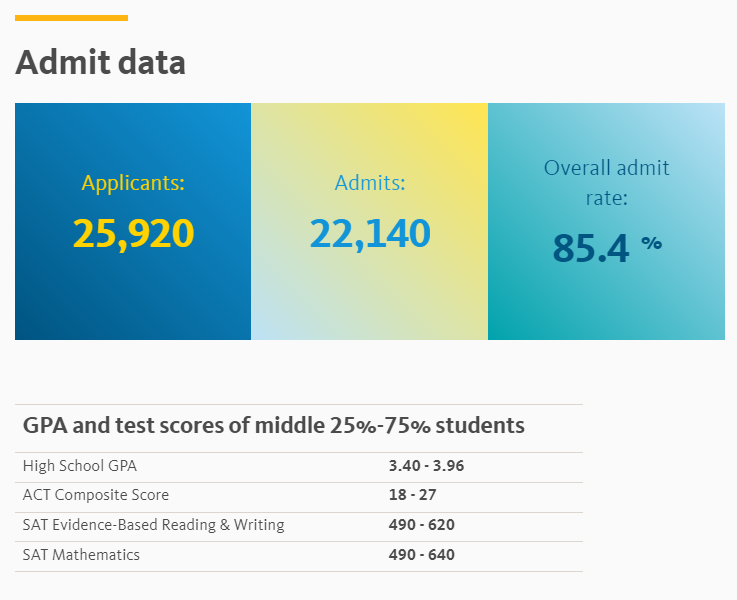Select the 85.4 admit rate value

point(591,248)
